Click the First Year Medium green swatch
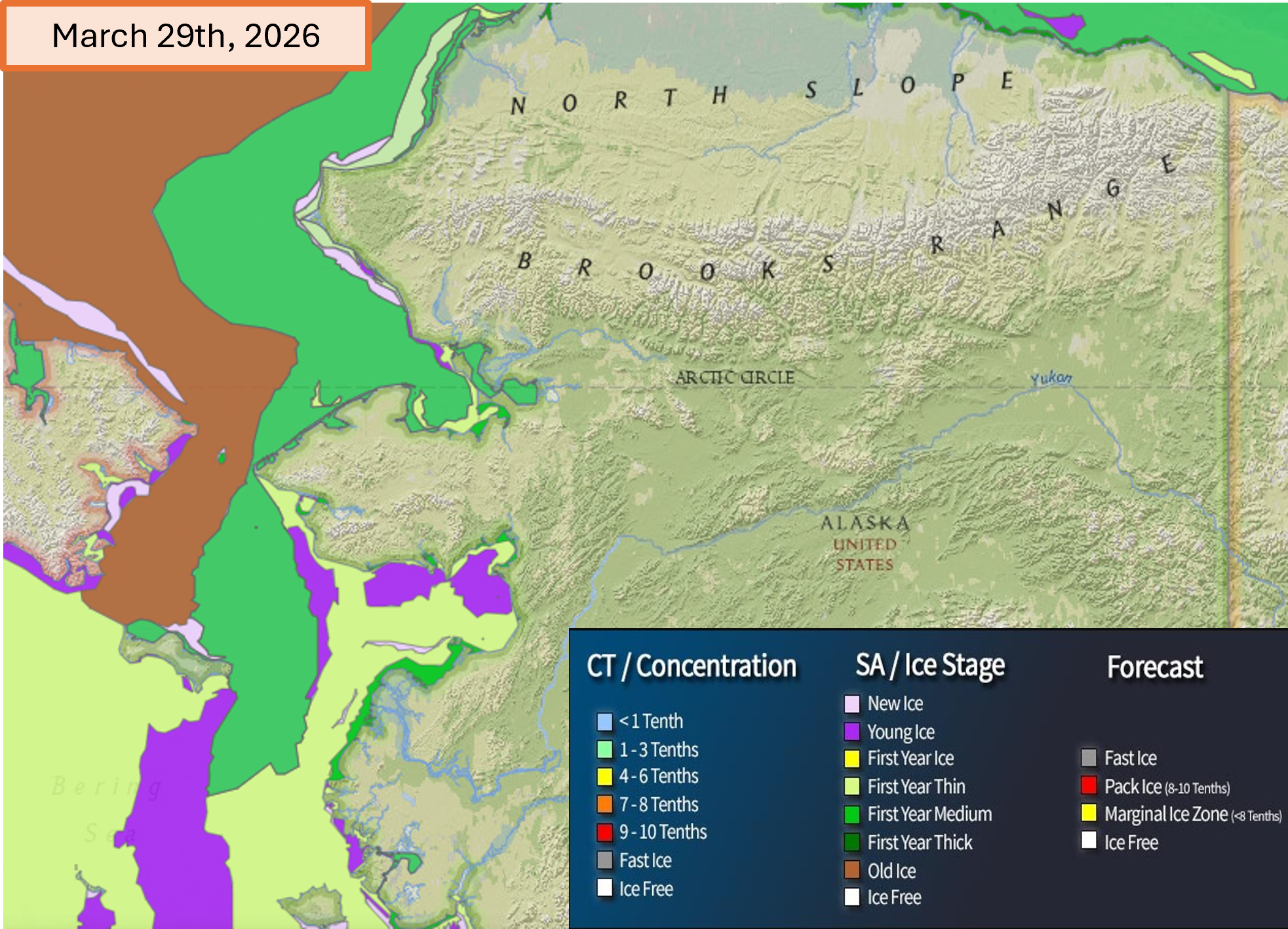The width and height of the screenshot is (1288, 929). pyautogui.click(x=851, y=814)
